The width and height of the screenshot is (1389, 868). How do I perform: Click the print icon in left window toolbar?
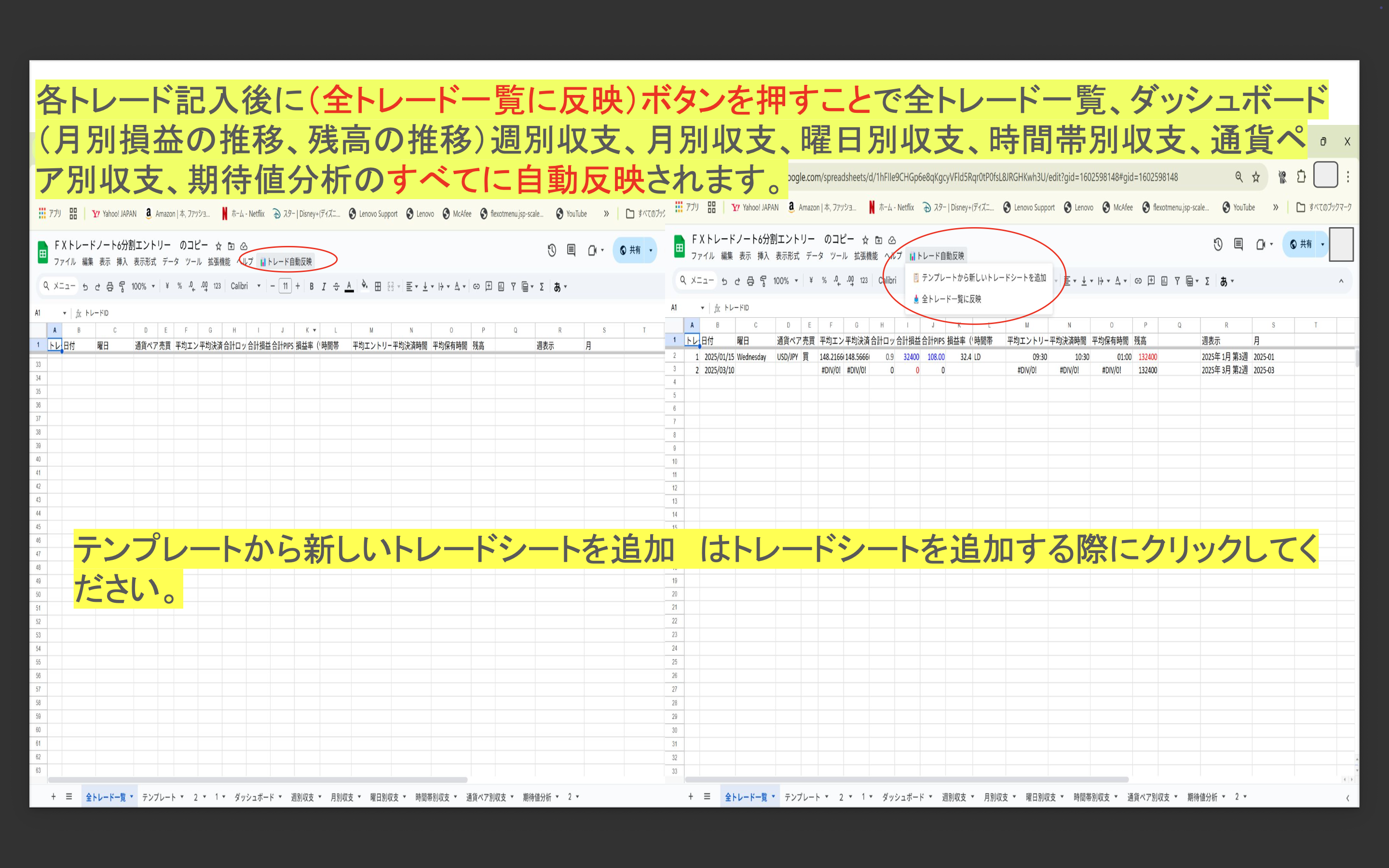coord(109,286)
